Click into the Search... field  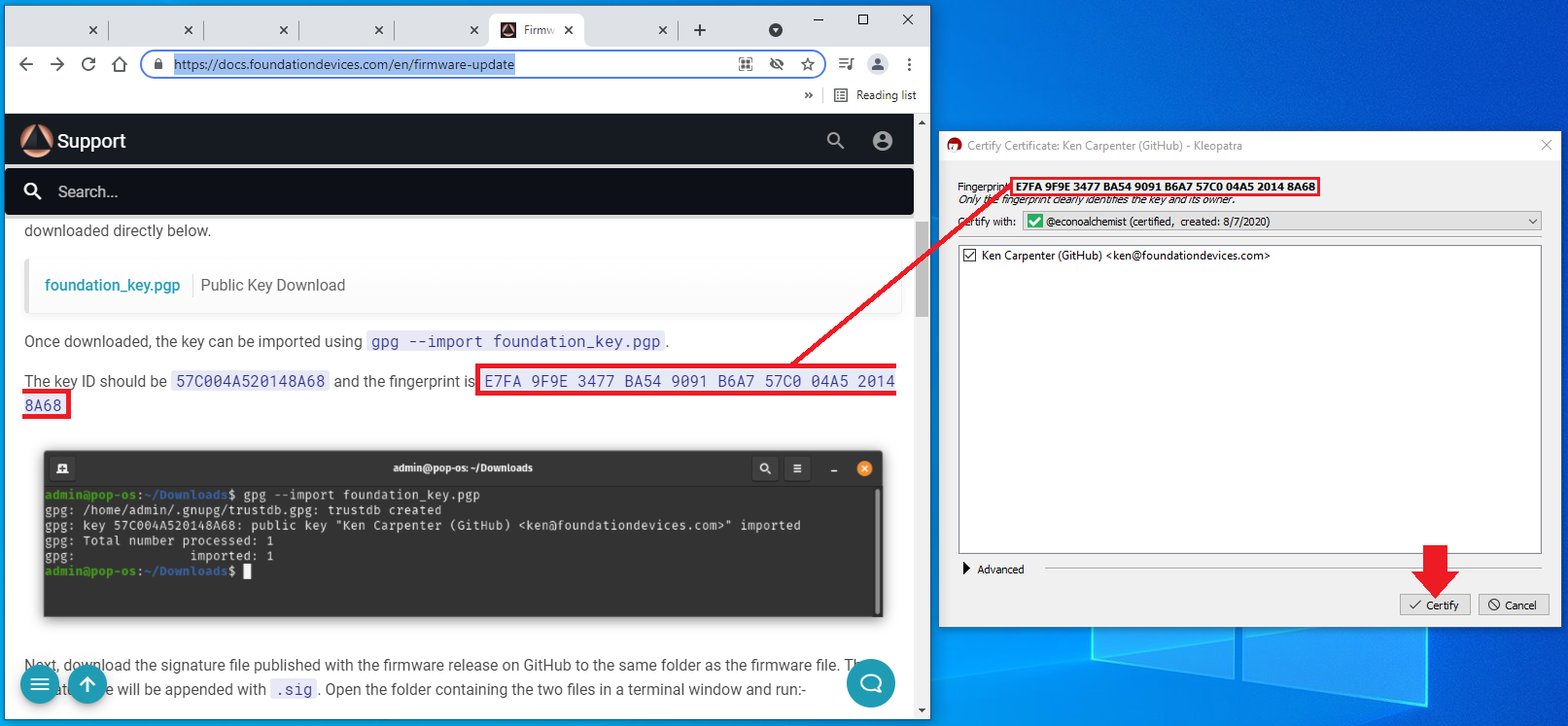tap(459, 191)
